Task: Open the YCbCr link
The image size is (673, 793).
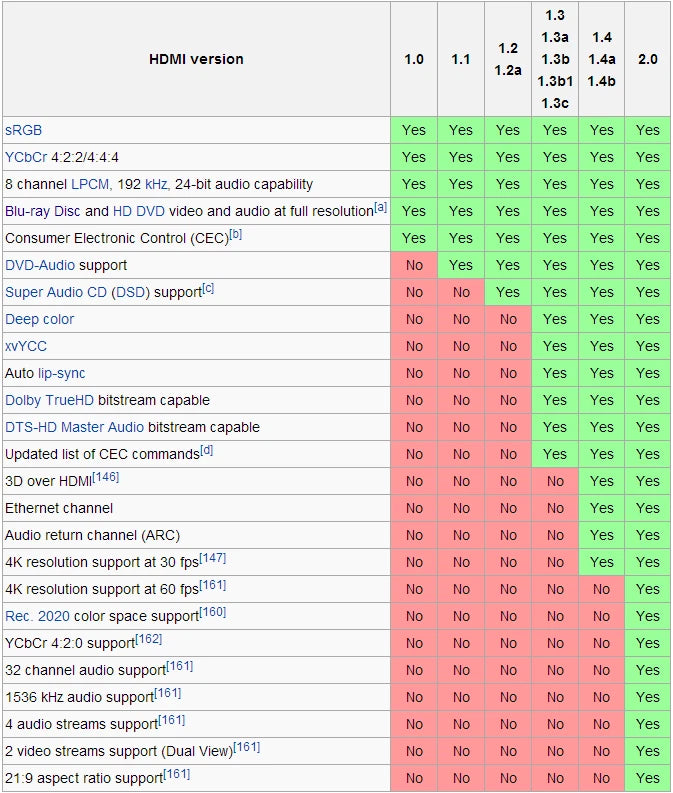Action: pos(26,157)
